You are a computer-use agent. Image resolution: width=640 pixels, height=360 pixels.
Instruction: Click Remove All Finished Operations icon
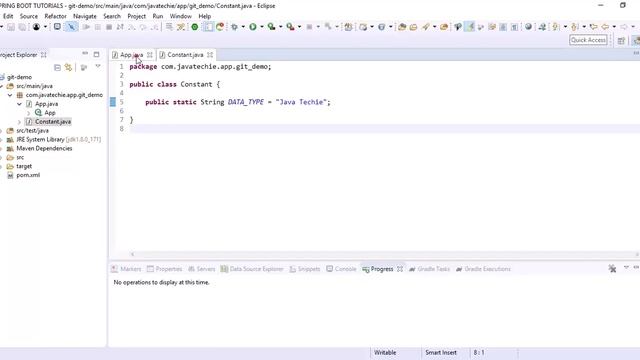[x=612, y=269]
